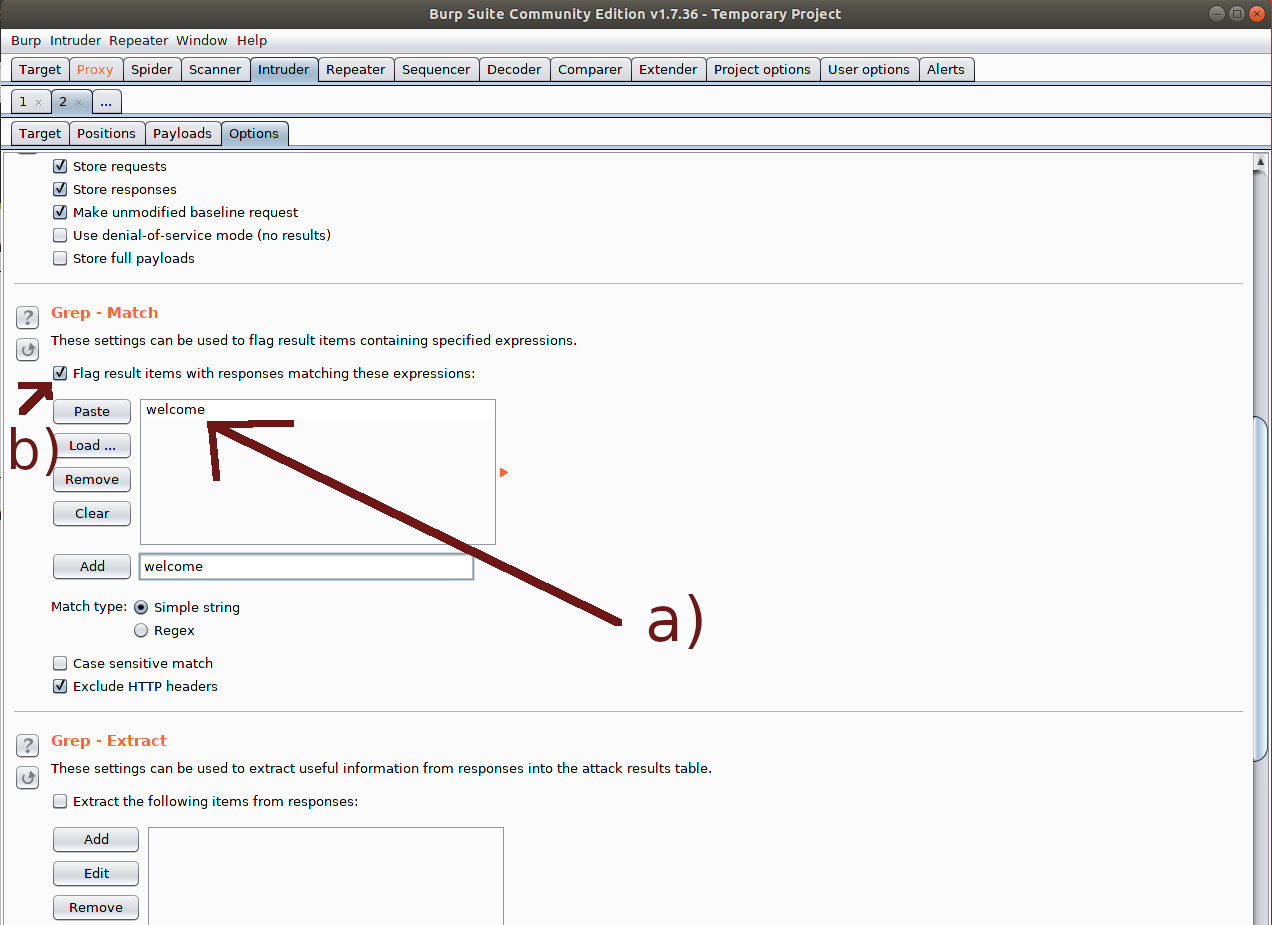Screen dimensions: 1272x925
Task: Close Intruder attack tab 2
Action: 78,102
